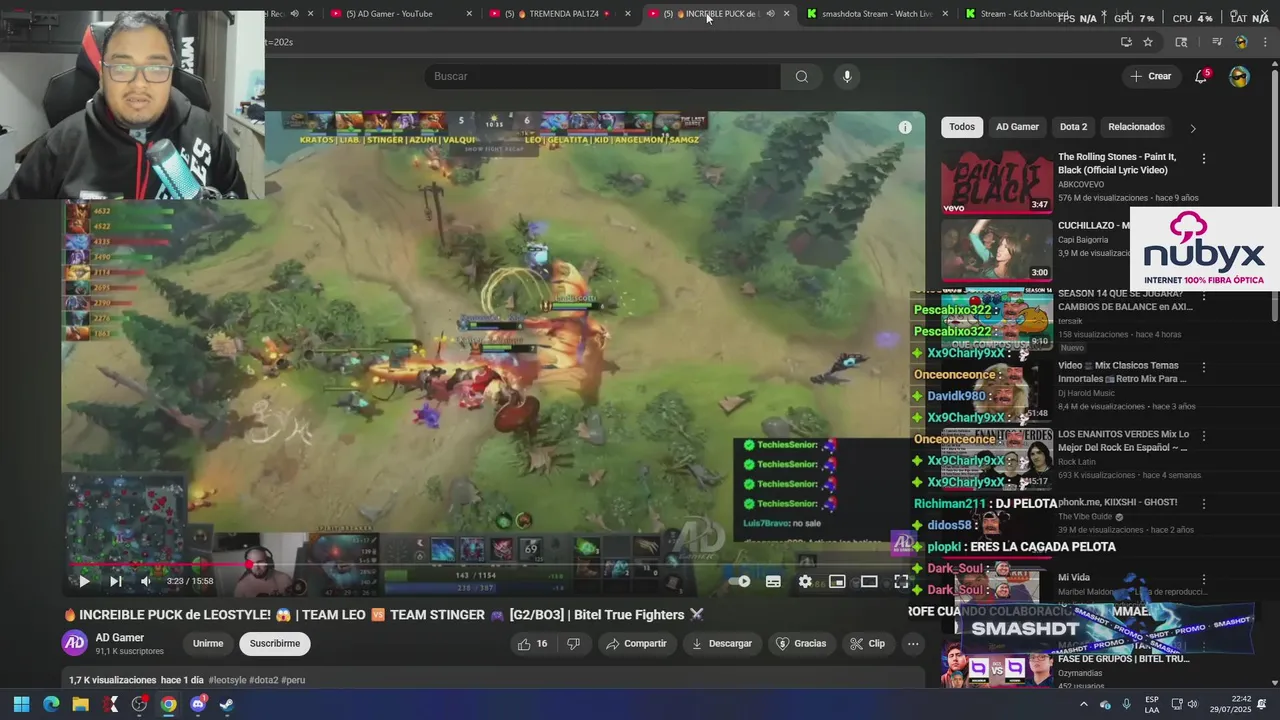
Task: Open the AD Gamer channel avatar
Action: (x=75, y=644)
